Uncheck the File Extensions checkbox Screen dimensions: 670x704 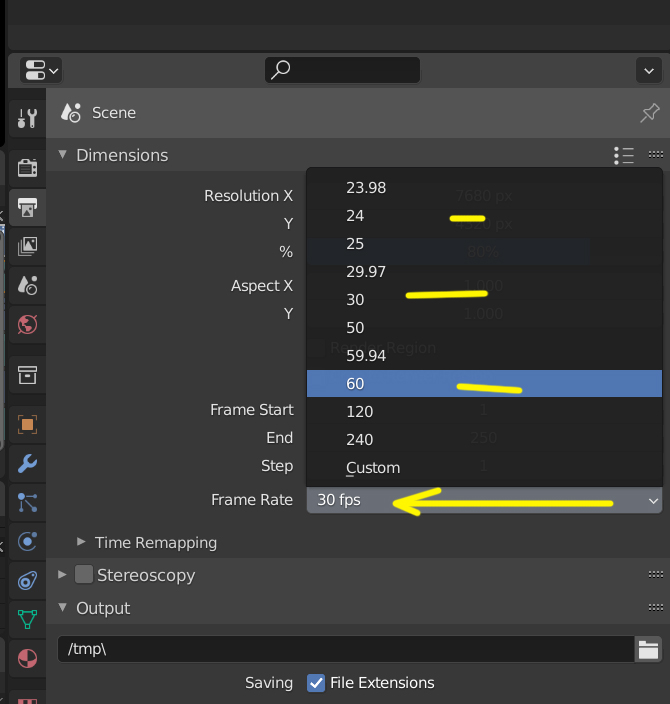pos(316,683)
